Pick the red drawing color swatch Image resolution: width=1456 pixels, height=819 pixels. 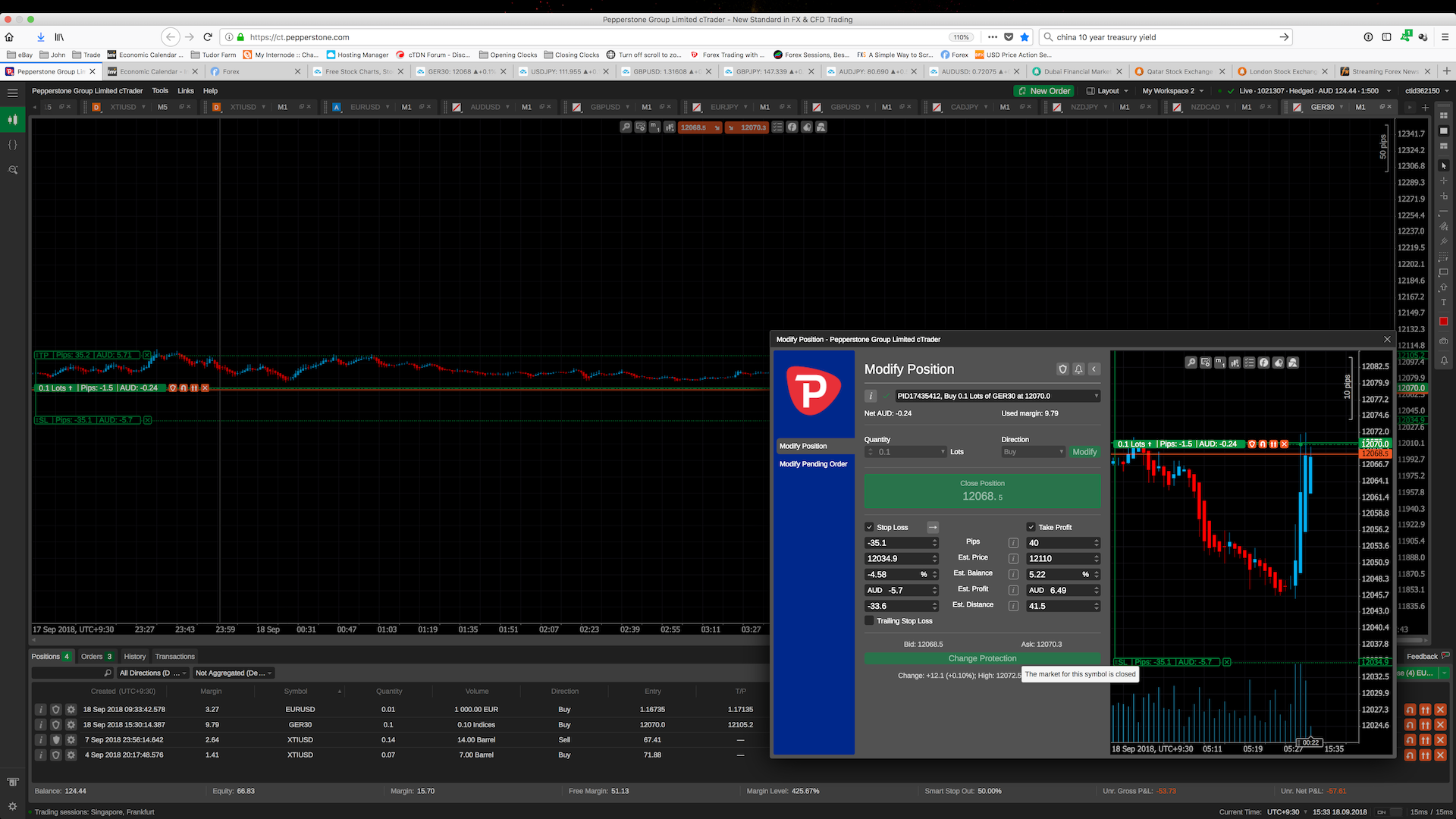[x=1443, y=322]
